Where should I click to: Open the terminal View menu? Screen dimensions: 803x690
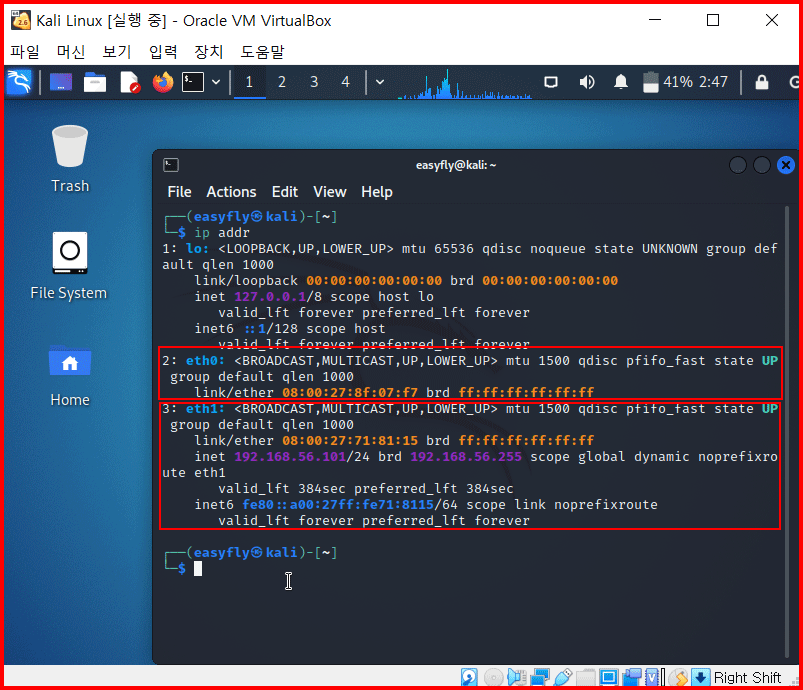330,192
